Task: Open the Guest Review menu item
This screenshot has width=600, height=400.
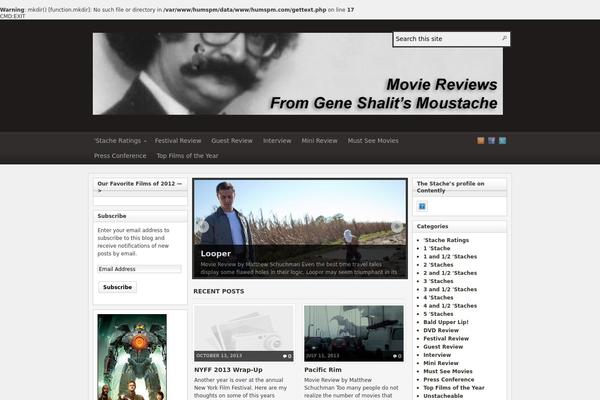Action: coord(232,140)
